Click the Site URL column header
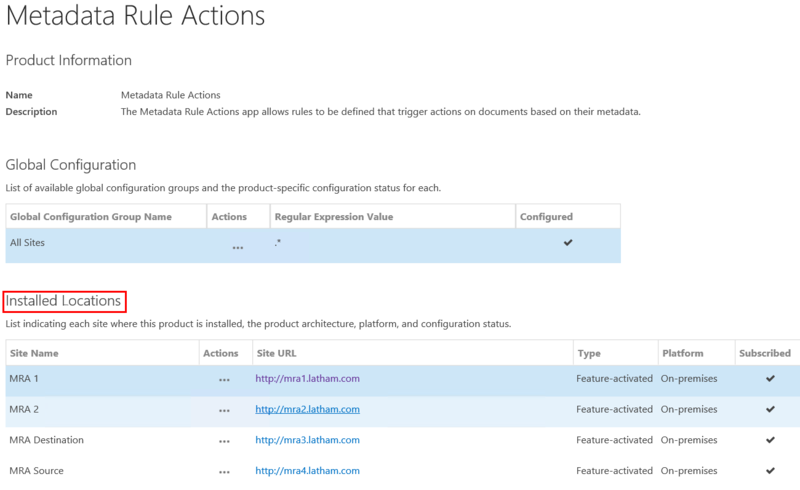This screenshot has height=490, width=800. pyautogui.click(x=276, y=353)
